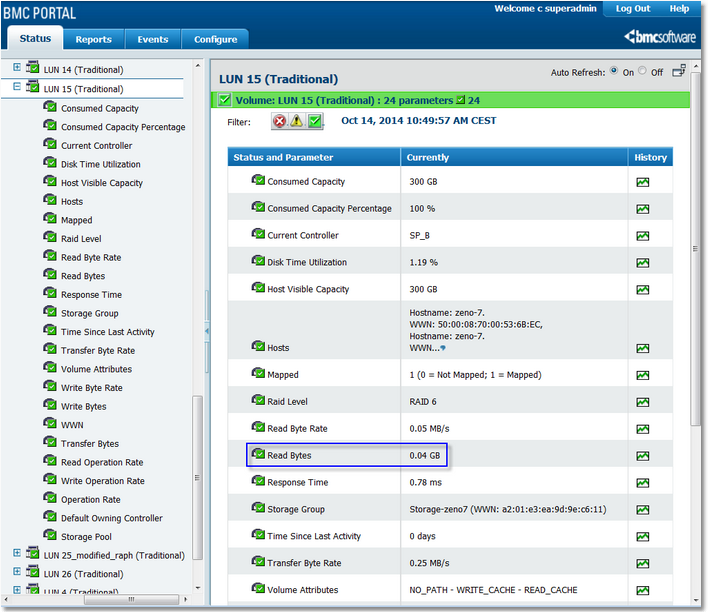Click the LUN 15 volume icon in tree
The width and height of the screenshot is (708, 614).
pyautogui.click(x=32, y=86)
